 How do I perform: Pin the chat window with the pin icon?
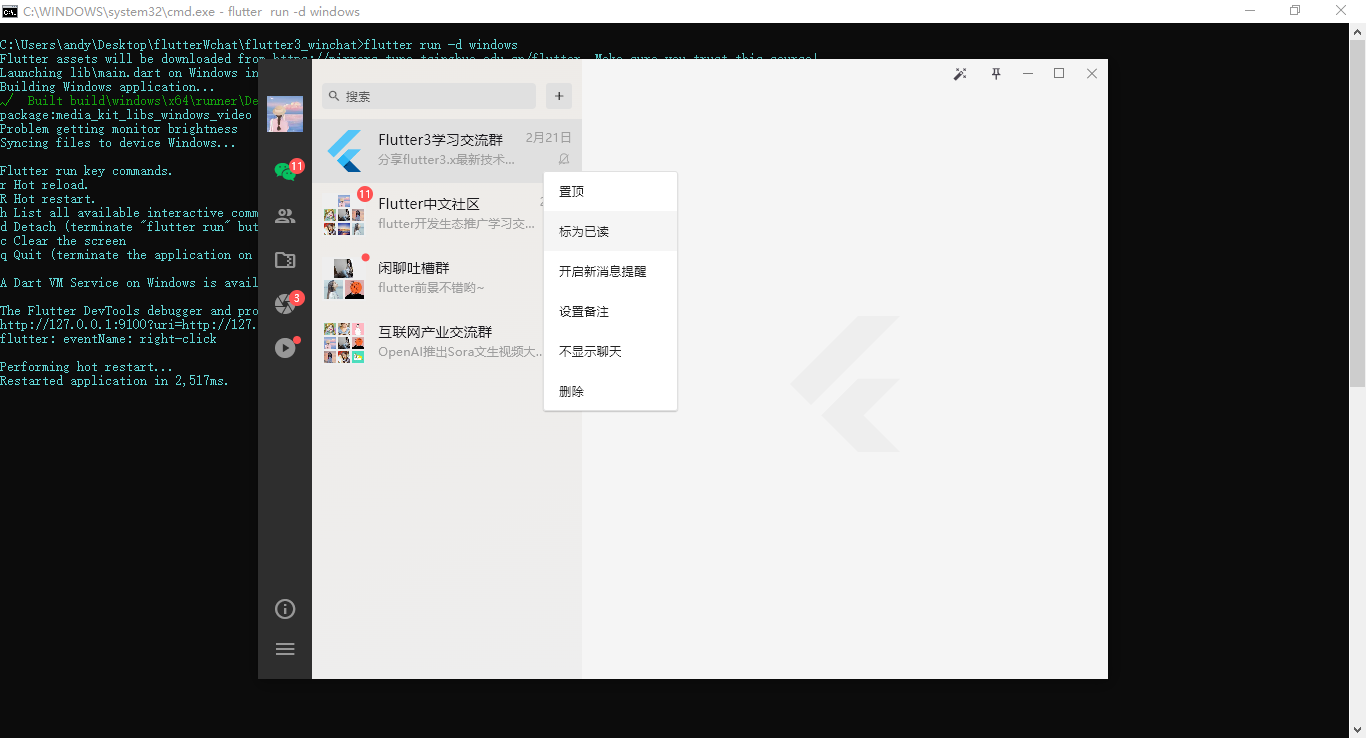pyautogui.click(x=996, y=74)
